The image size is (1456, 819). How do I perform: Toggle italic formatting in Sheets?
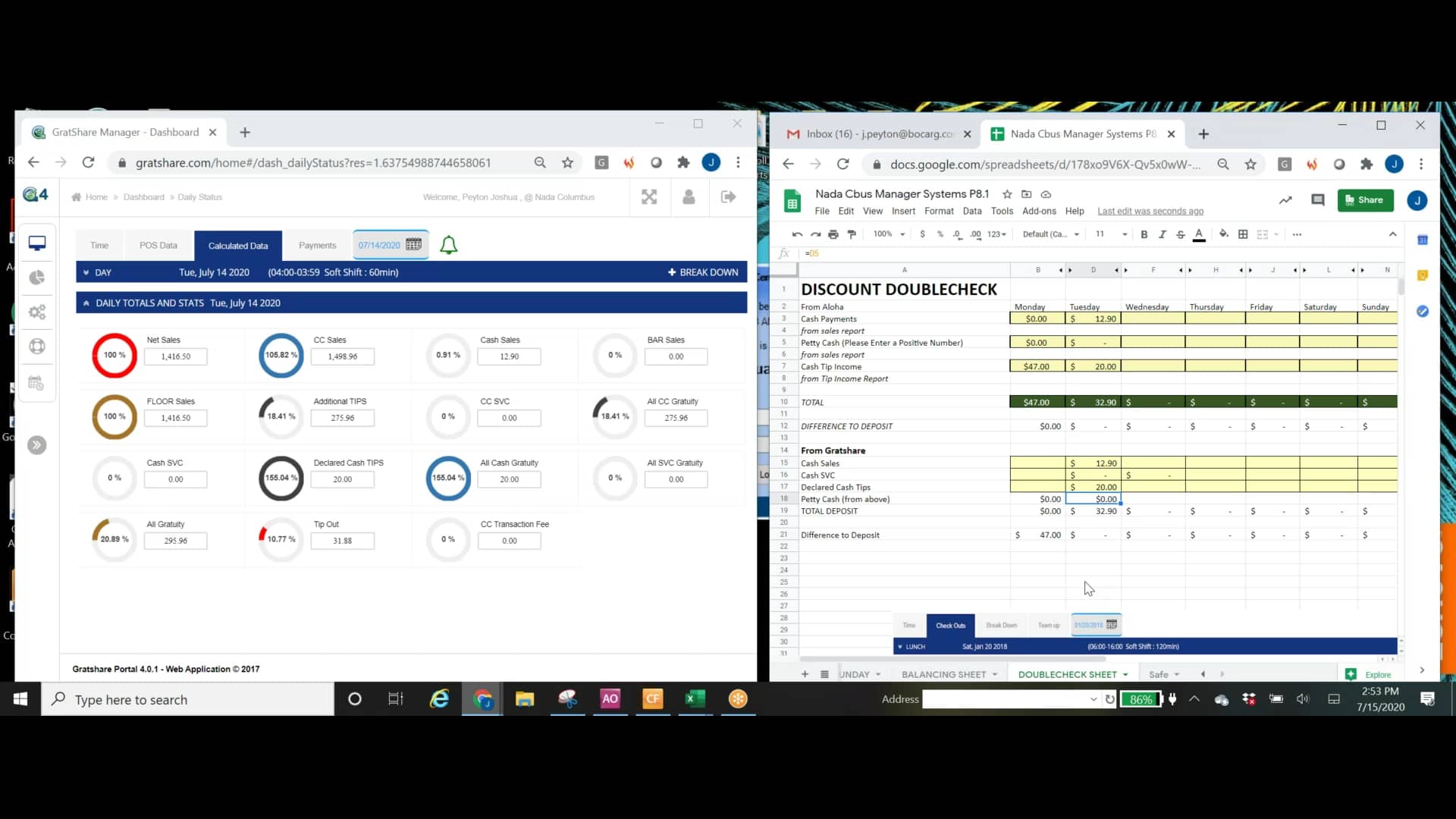tap(1162, 234)
